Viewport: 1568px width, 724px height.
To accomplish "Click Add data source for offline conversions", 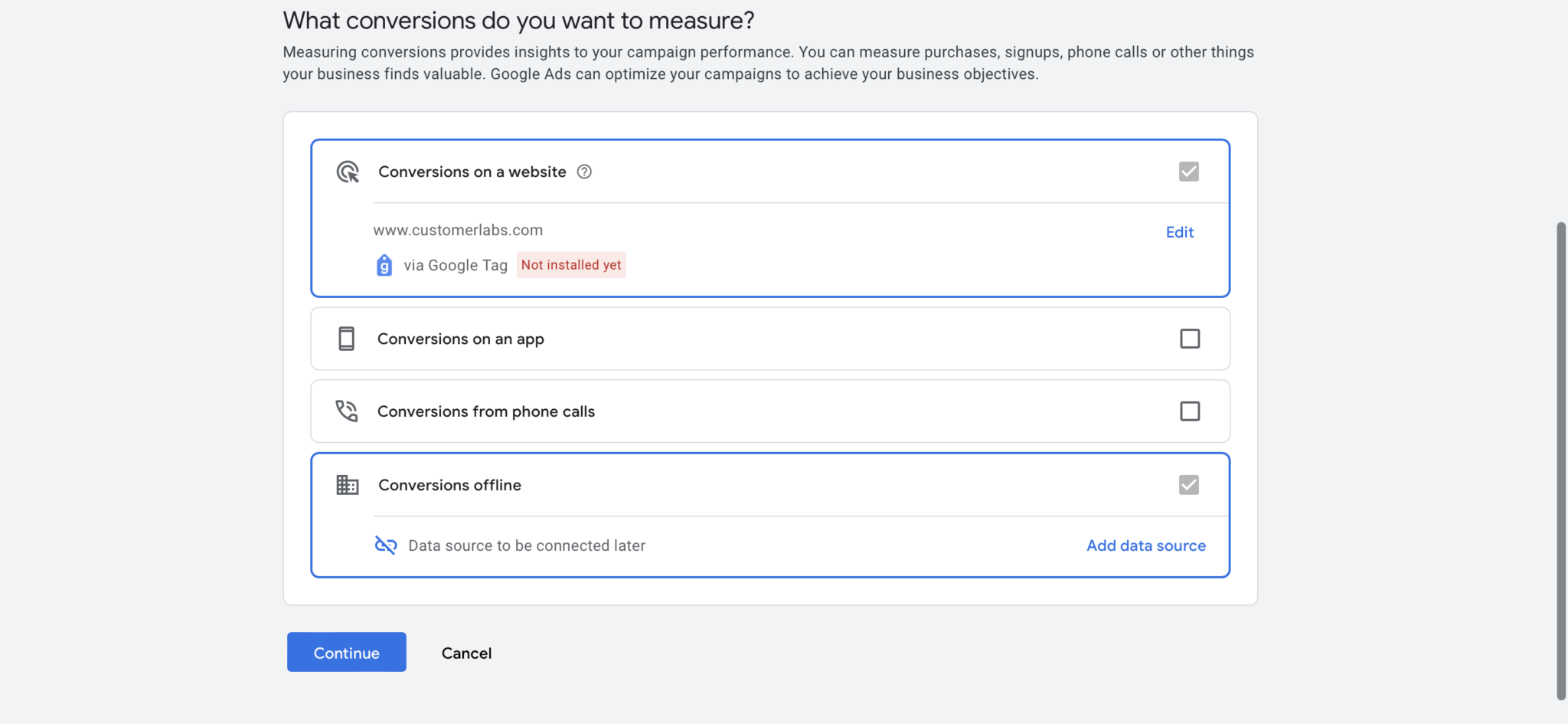I will point(1145,545).
